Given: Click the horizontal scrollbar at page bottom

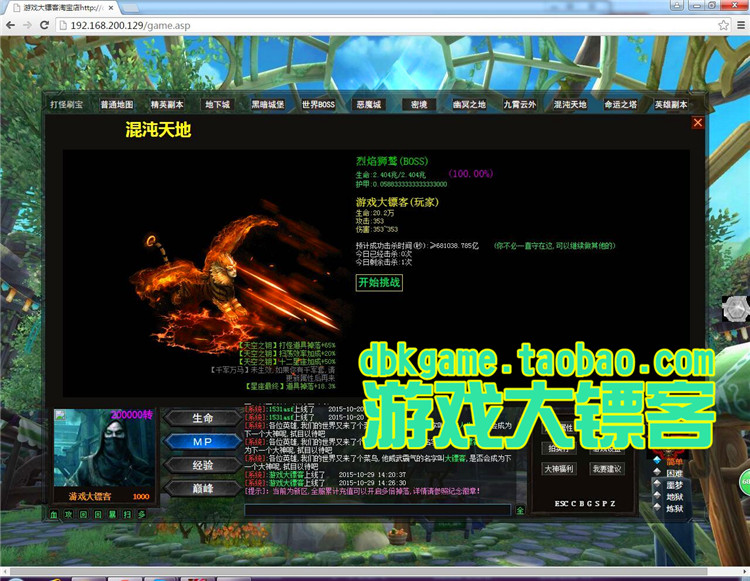Looking at the screenshot, I should coord(358,571).
